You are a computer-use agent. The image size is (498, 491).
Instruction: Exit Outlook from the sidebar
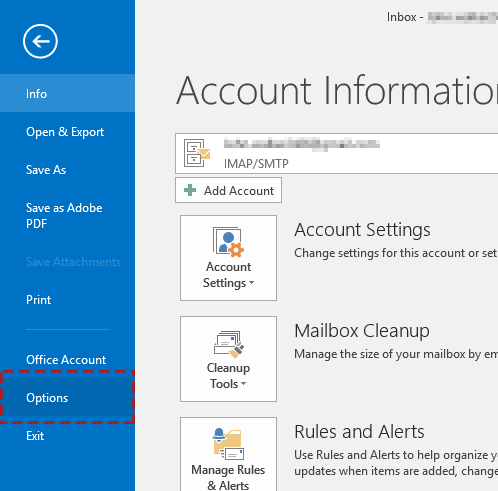click(x=67, y=436)
